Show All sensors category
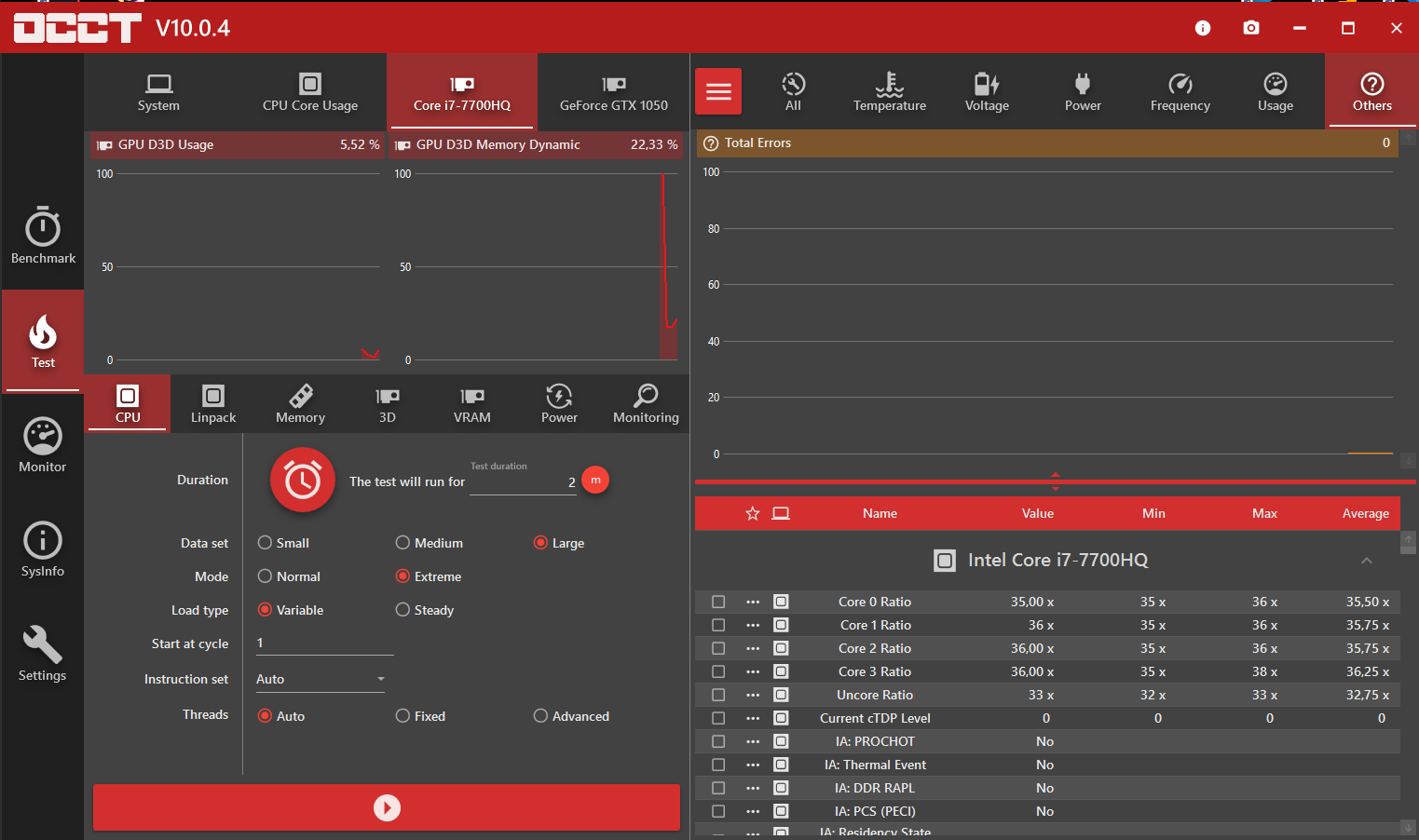Image resolution: width=1419 pixels, height=840 pixels. coord(793,91)
